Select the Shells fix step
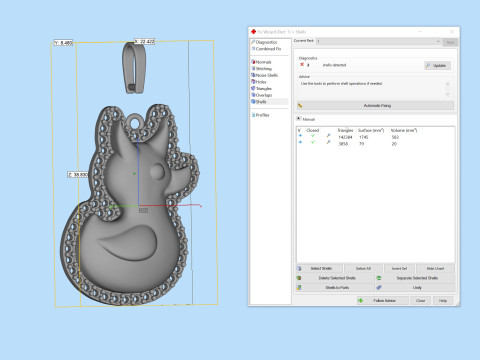Viewport: 480px width, 360px height. 261,102
